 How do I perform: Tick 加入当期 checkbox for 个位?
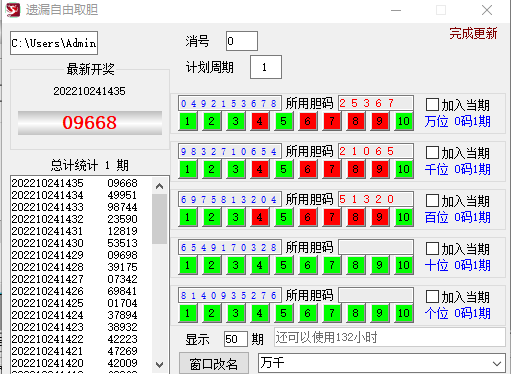tap(432, 297)
